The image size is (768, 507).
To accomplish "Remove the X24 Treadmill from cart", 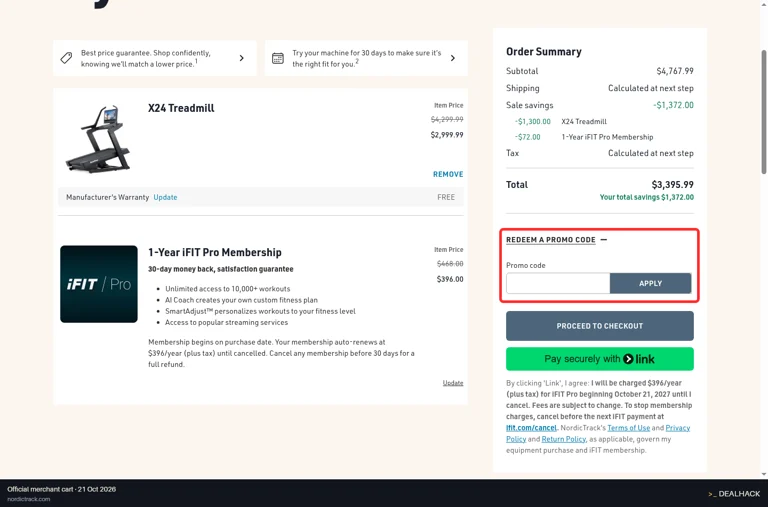I will [x=448, y=174].
